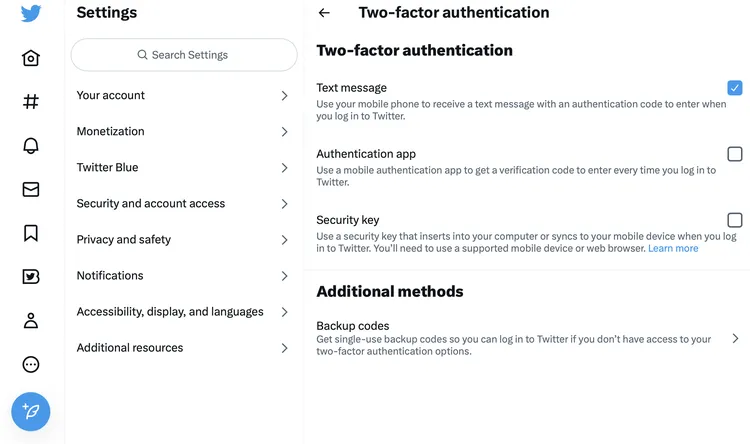Screen dimensions: 750x444
Task: Open Bookmarks icon in sidebar
Action: click(x=31, y=233)
